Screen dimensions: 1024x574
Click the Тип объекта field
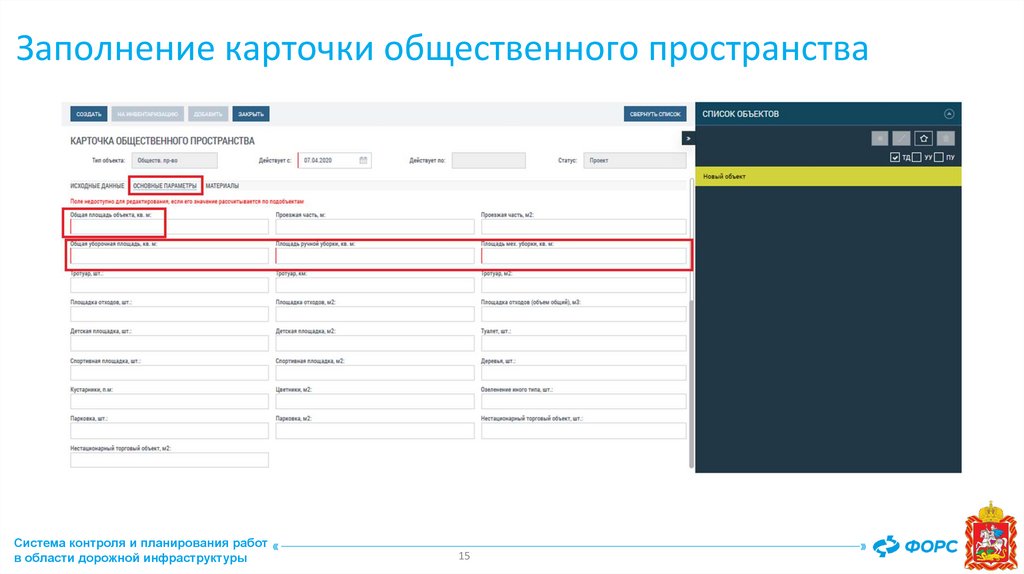[174, 161]
